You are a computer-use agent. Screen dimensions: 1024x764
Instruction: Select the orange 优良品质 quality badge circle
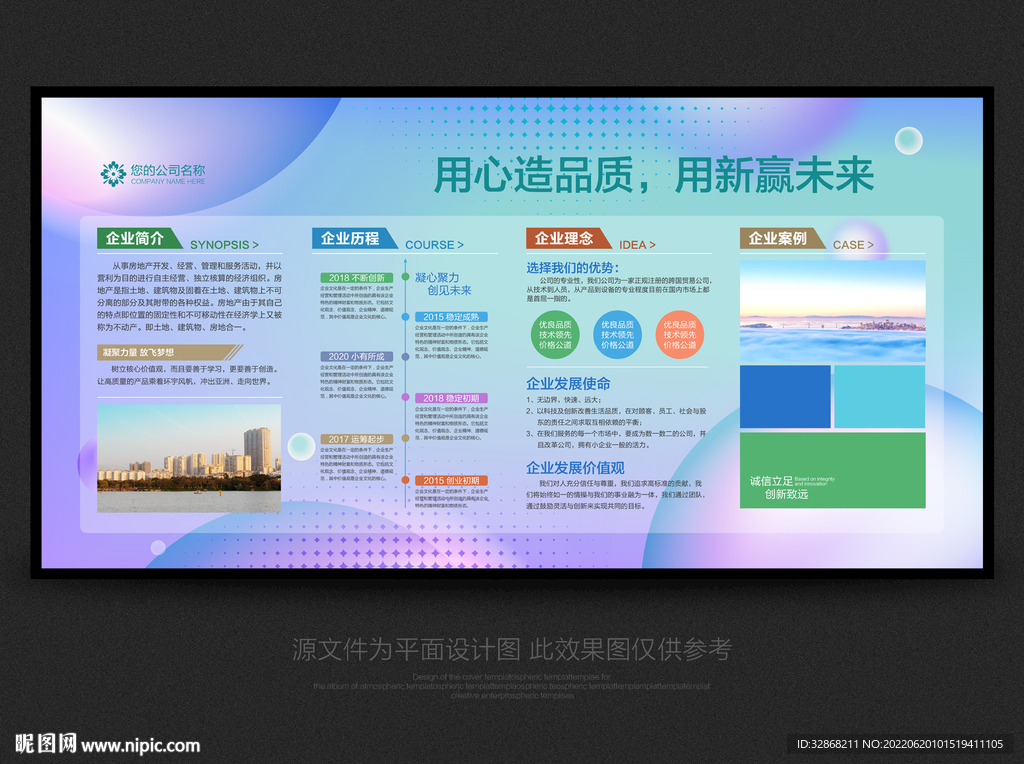tap(680, 334)
